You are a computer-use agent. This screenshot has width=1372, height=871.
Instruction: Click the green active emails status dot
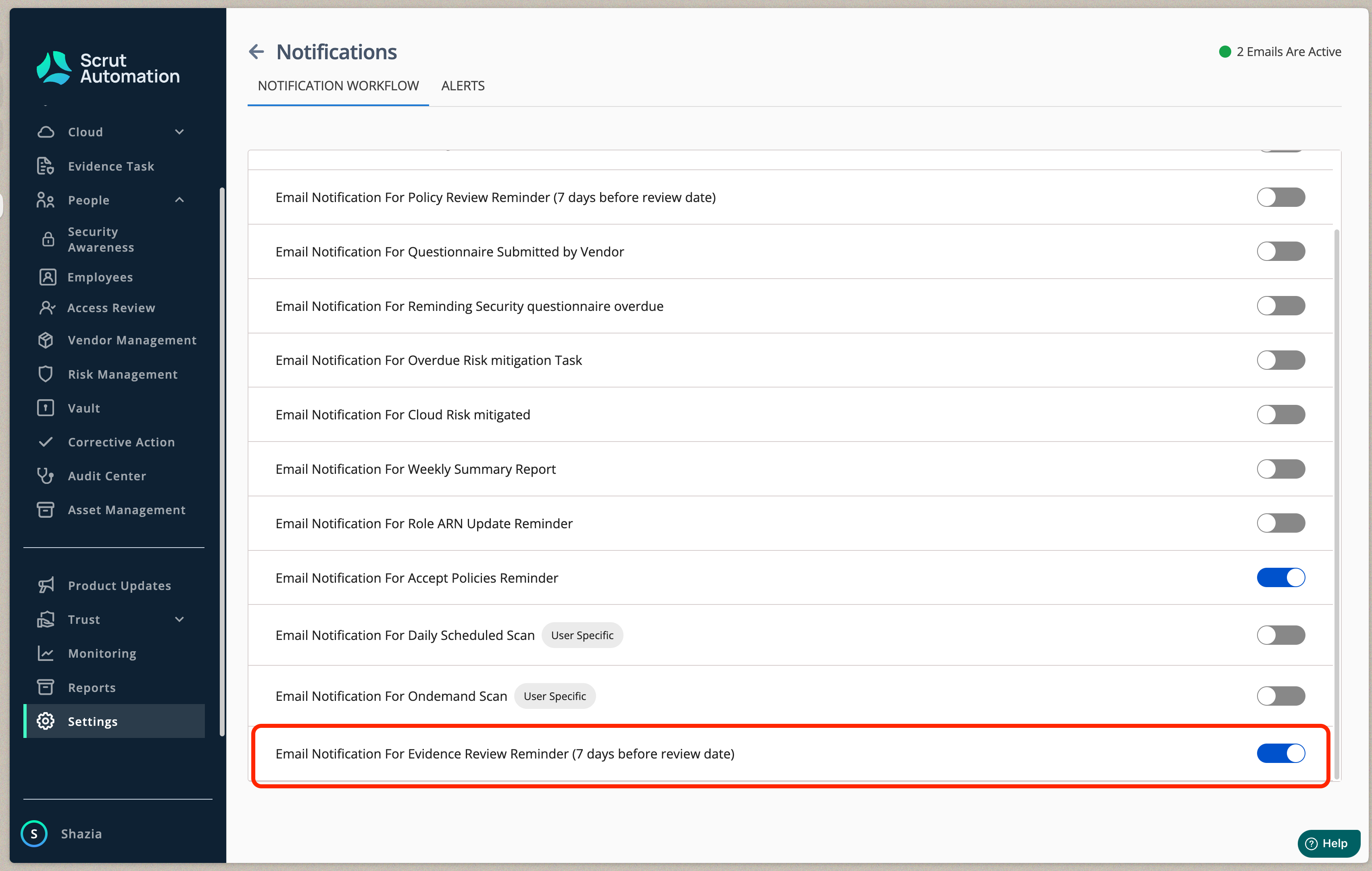coord(1225,52)
